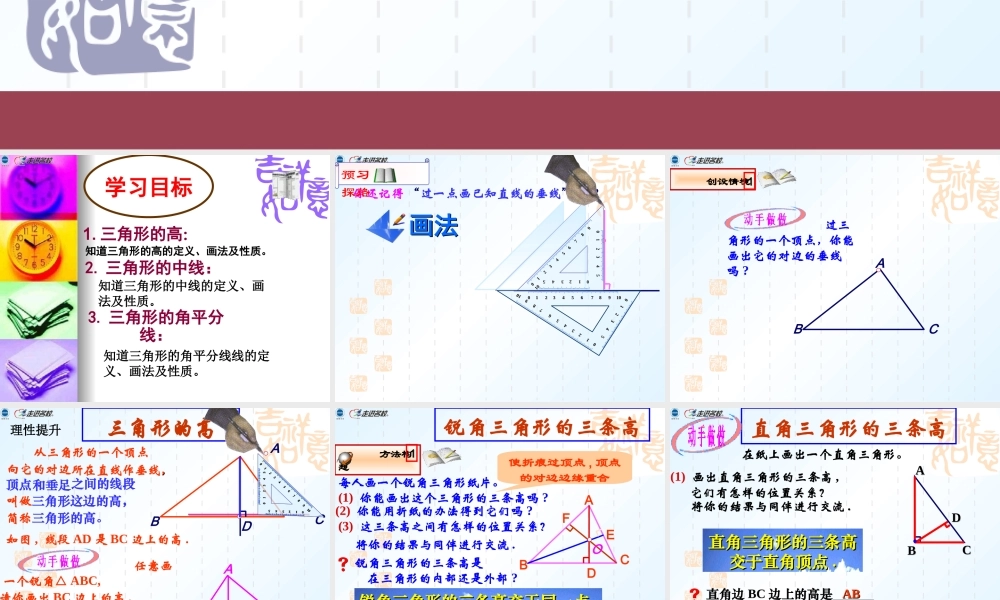Open the 学习目标 slide thumbnail
This screenshot has height=600, width=1000.
click(165, 278)
